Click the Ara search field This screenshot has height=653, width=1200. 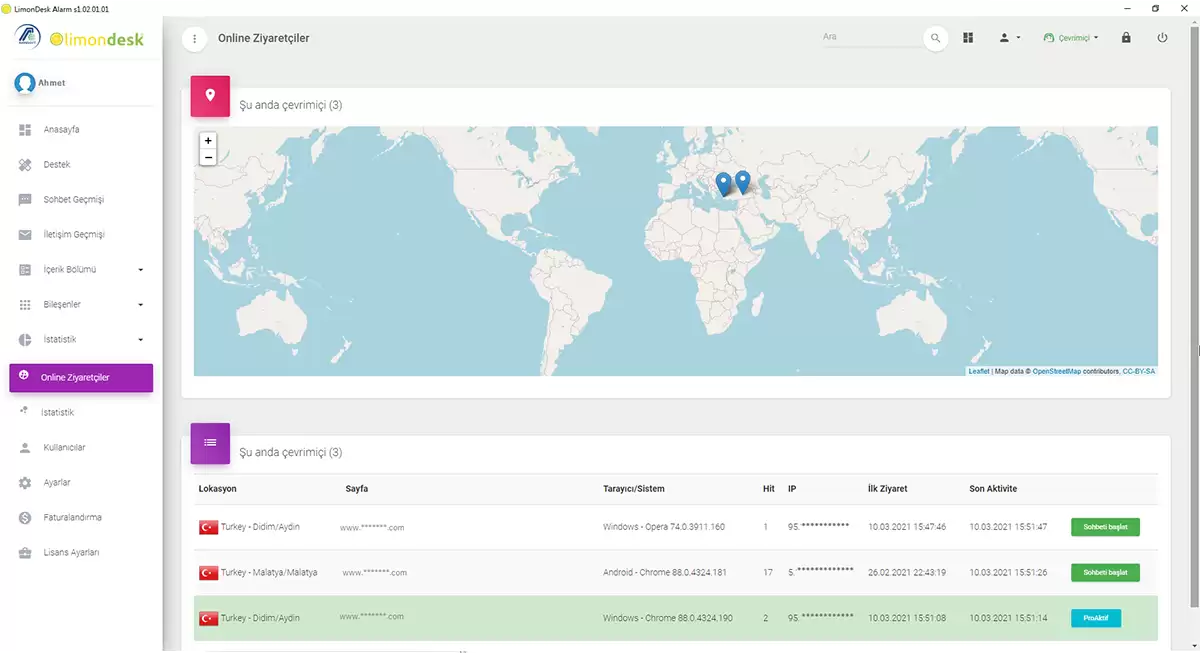pos(868,37)
